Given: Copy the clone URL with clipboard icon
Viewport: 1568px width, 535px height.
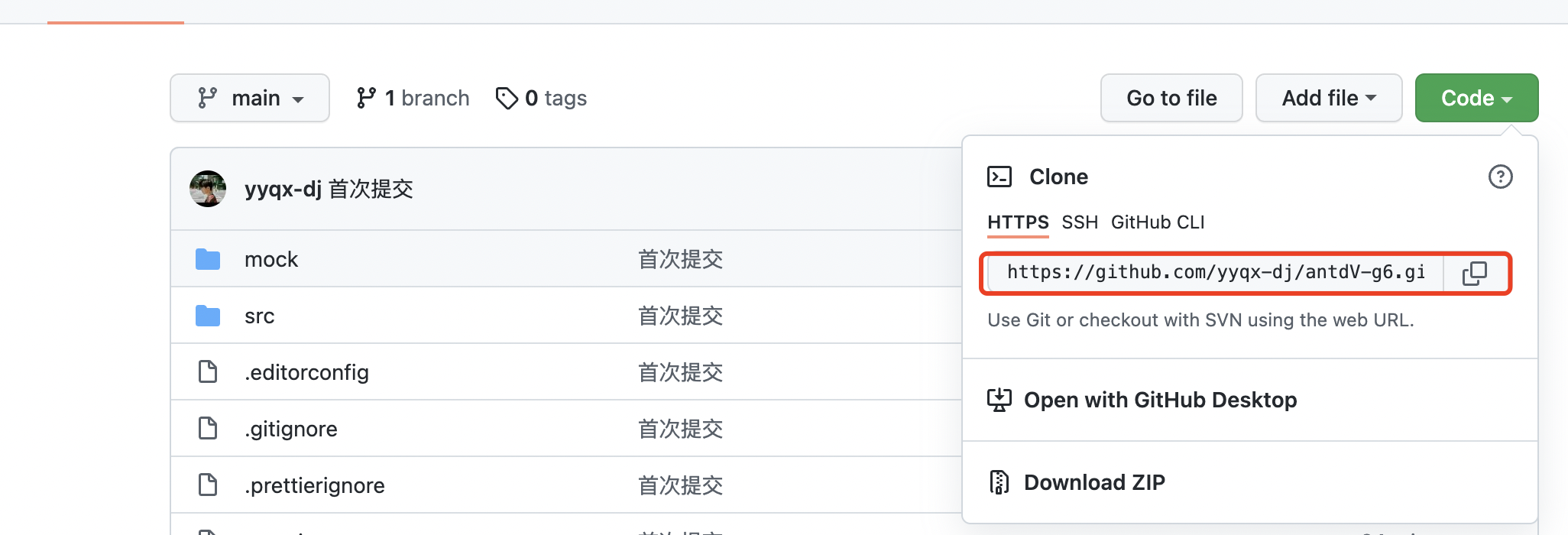Looking at the screenshot, I should tap(1475, 273).
